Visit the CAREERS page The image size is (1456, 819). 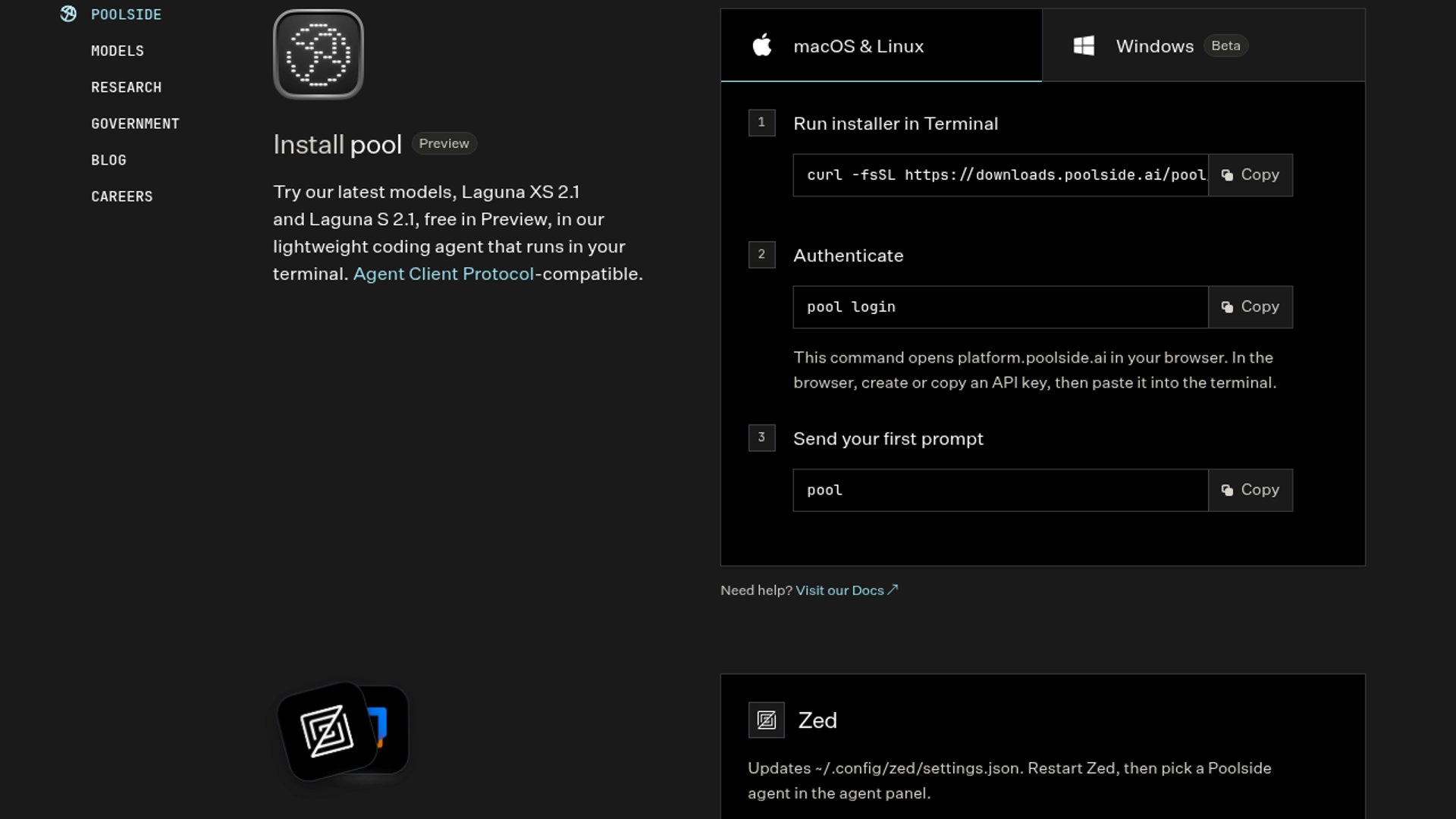[121, 196]
